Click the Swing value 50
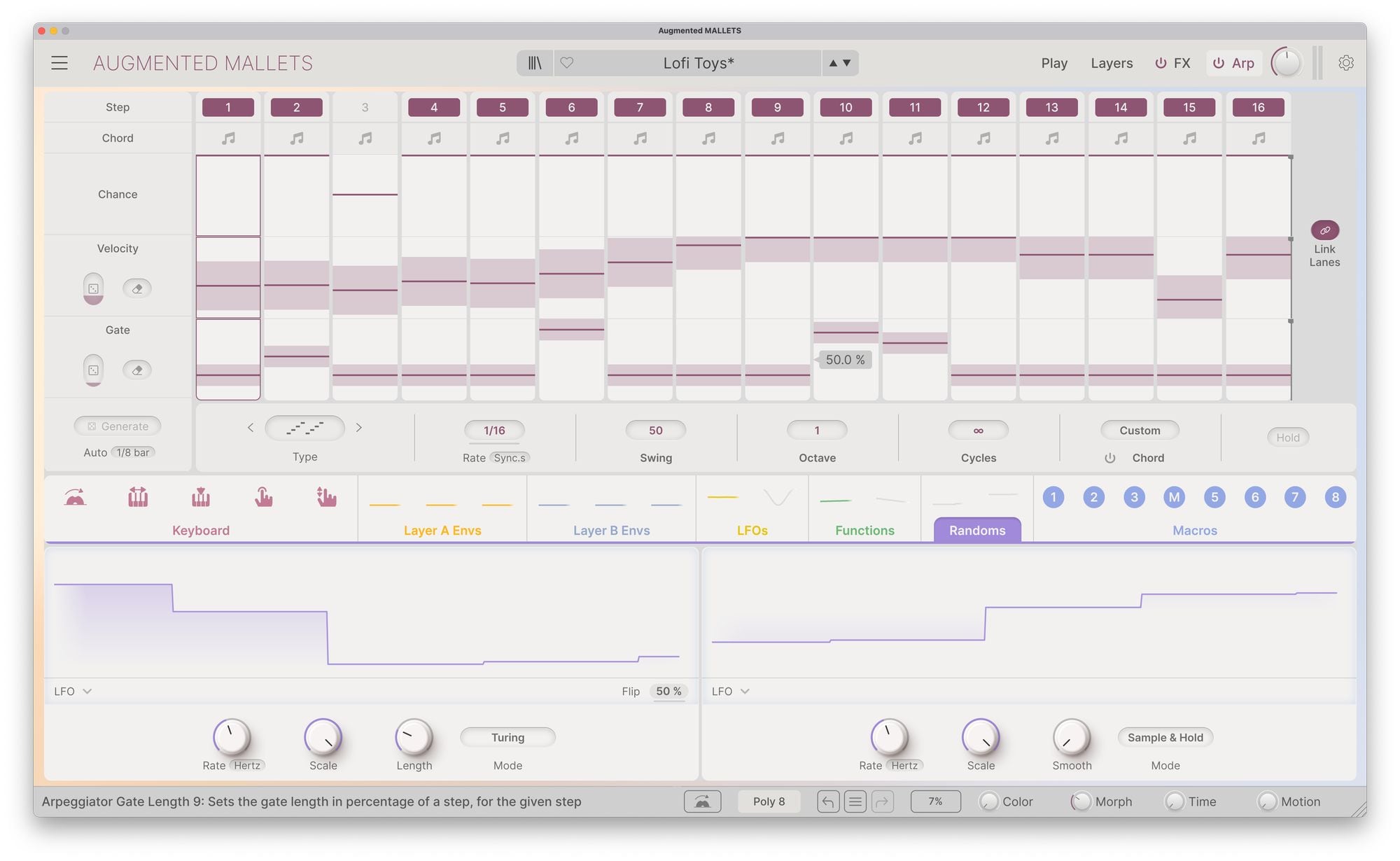Viewport: 1400px width, 861px height. 656,430
